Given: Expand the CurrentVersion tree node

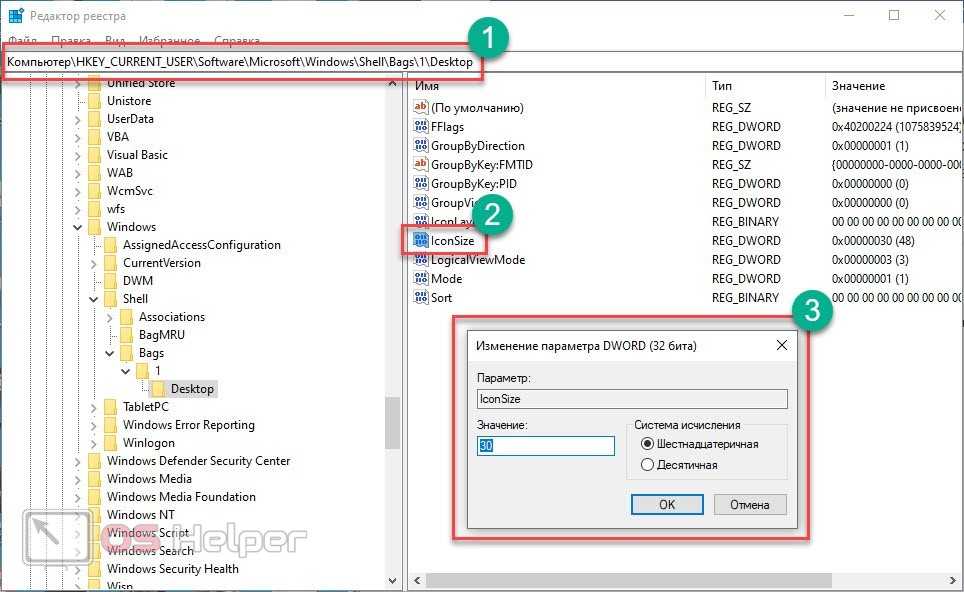Looking at the screenshot, I should pyautogui.click(x=93, y=264).
